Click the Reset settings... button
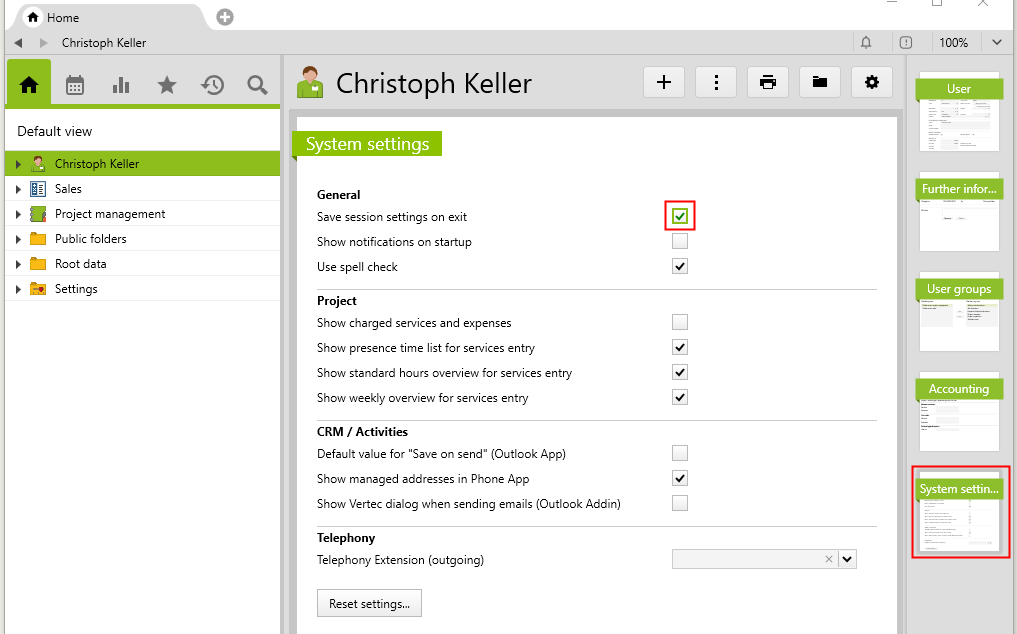The width and height of the screenshot is (1017, 634). [x=369, y=604]
